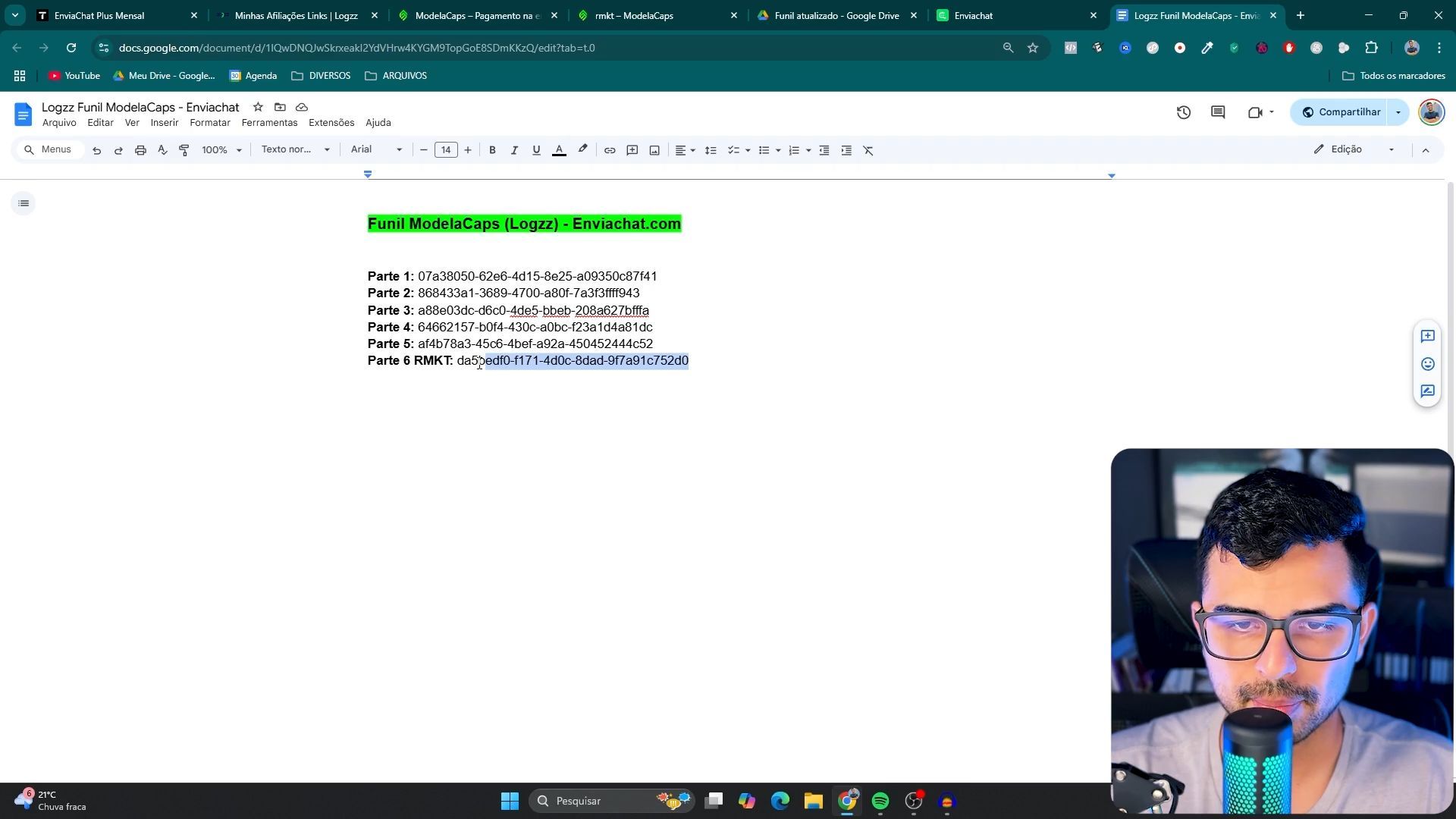This screenshot has width=1456, height=819.
Task: Search menus via the Menus box
Action: point(49,149)
